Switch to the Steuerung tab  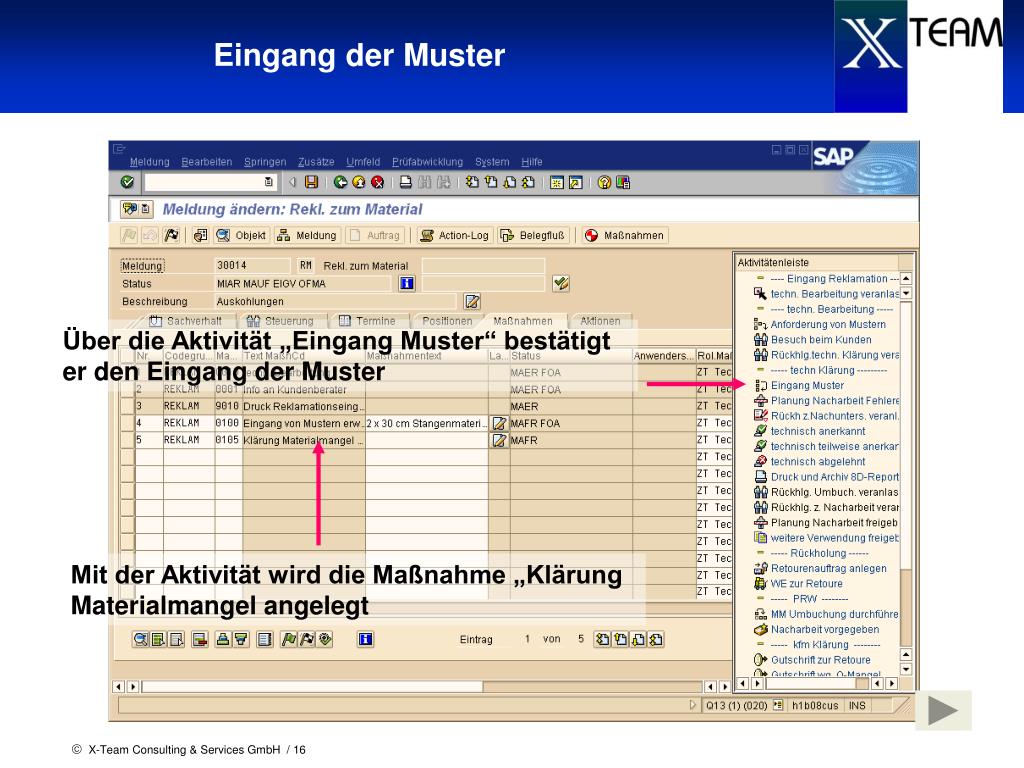tap(280, 321)
